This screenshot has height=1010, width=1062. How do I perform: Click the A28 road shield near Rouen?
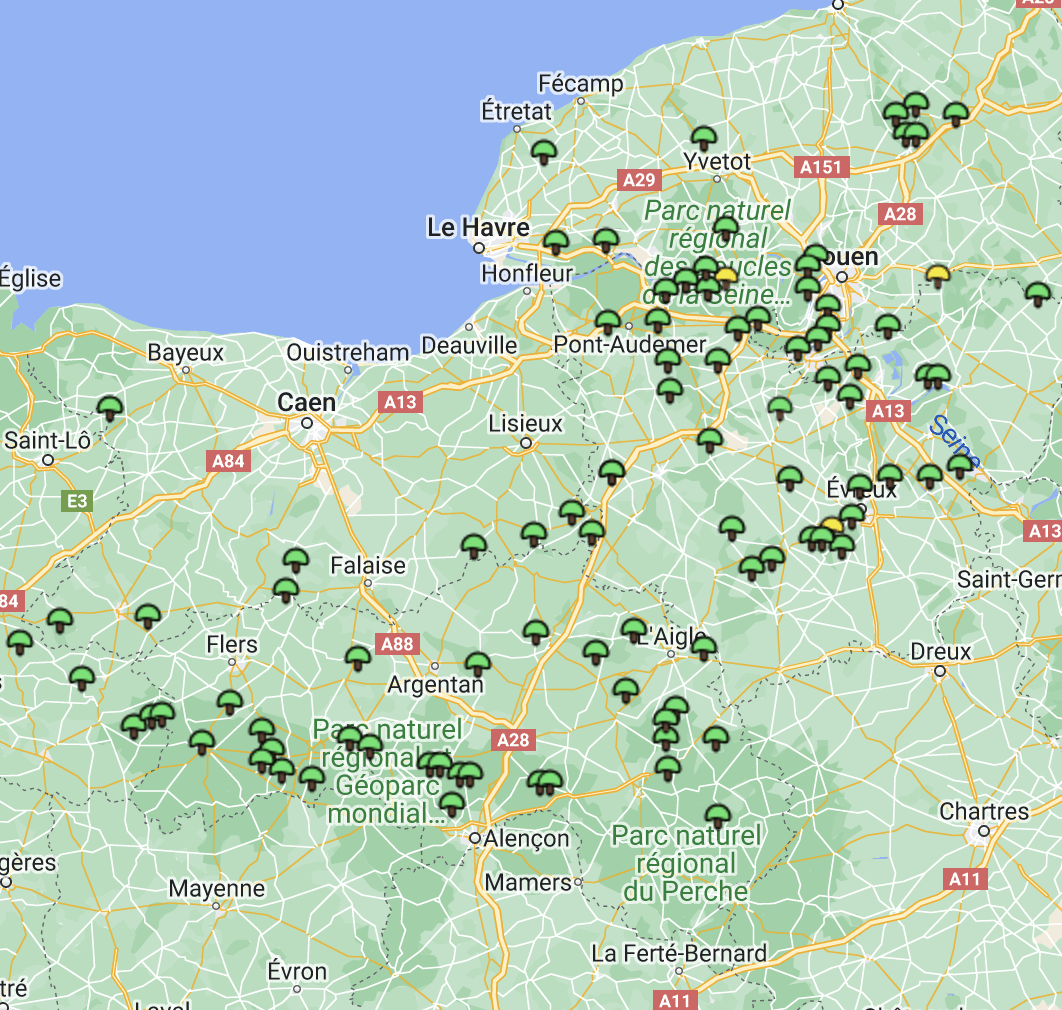click(898, 213)
